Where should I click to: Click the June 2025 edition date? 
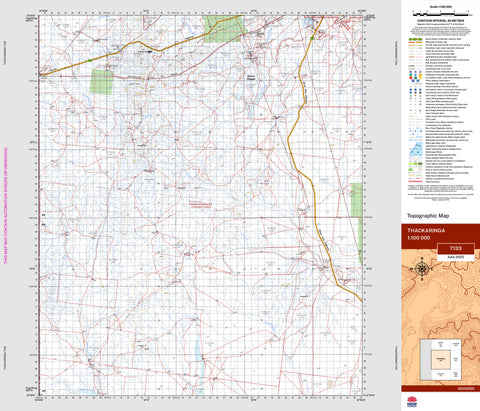coord(456,258)
